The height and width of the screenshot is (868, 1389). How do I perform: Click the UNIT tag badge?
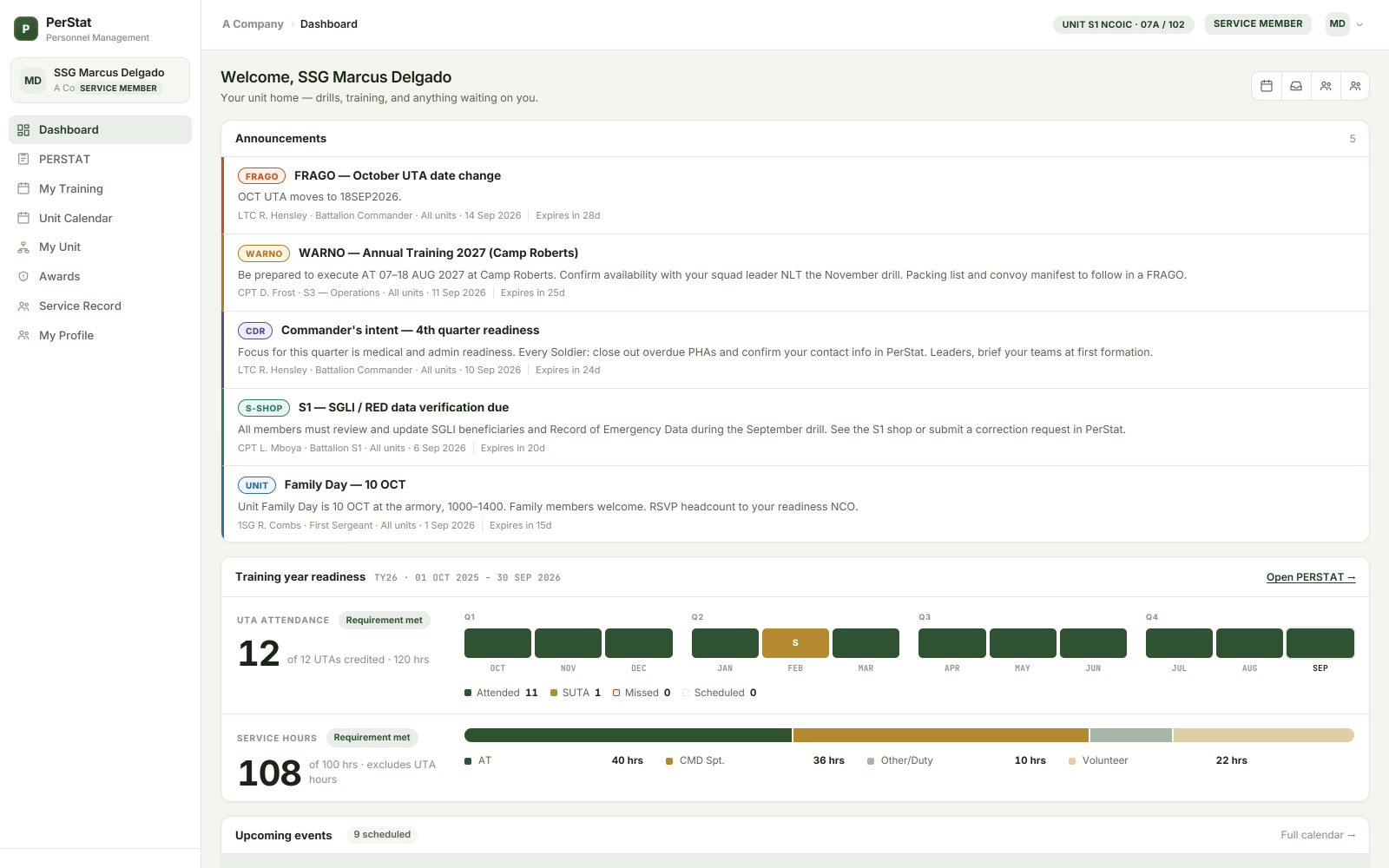(257, 485)
